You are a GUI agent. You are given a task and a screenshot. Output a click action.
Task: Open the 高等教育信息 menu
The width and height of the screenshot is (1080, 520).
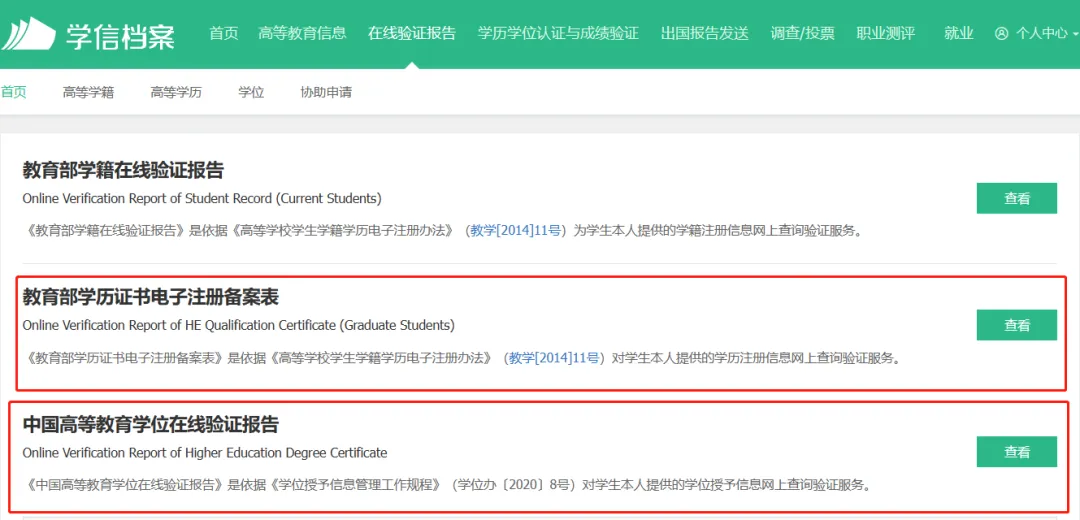point(302,33)
